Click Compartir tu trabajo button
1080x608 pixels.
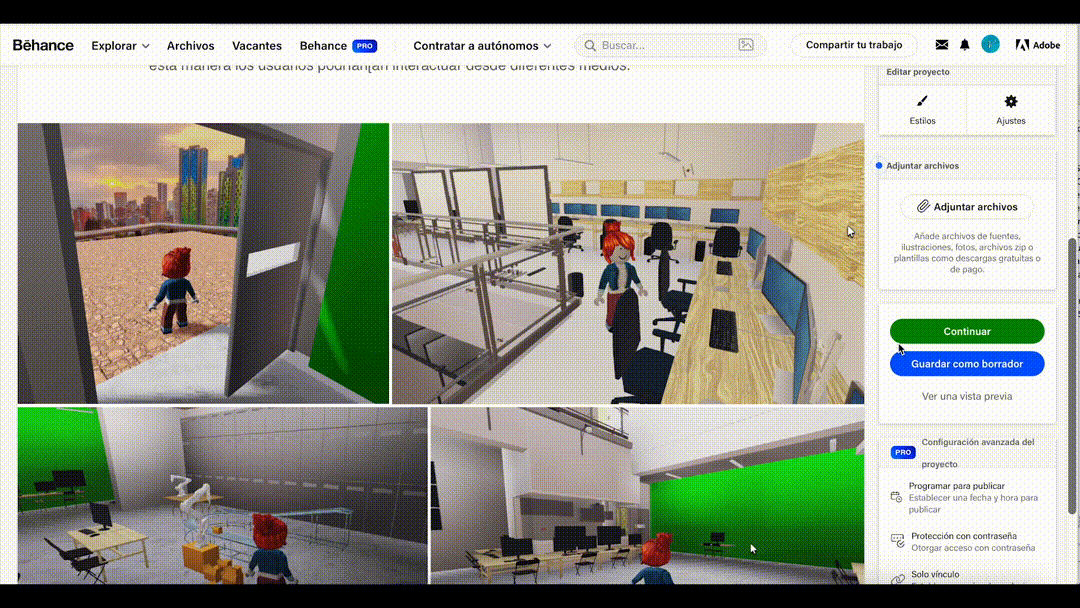pos(853,45)
